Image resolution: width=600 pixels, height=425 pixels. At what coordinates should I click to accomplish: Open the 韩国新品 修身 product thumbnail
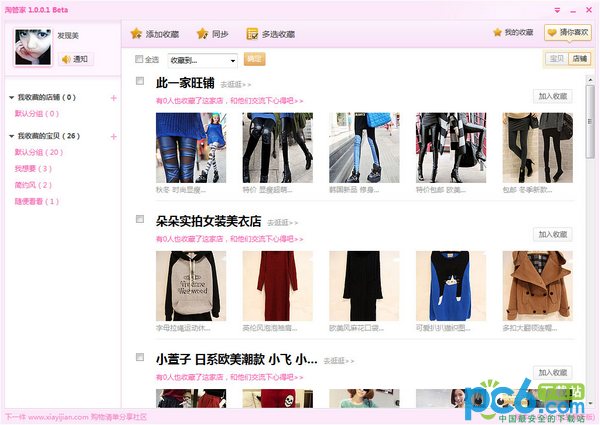[x=364, y=147]
